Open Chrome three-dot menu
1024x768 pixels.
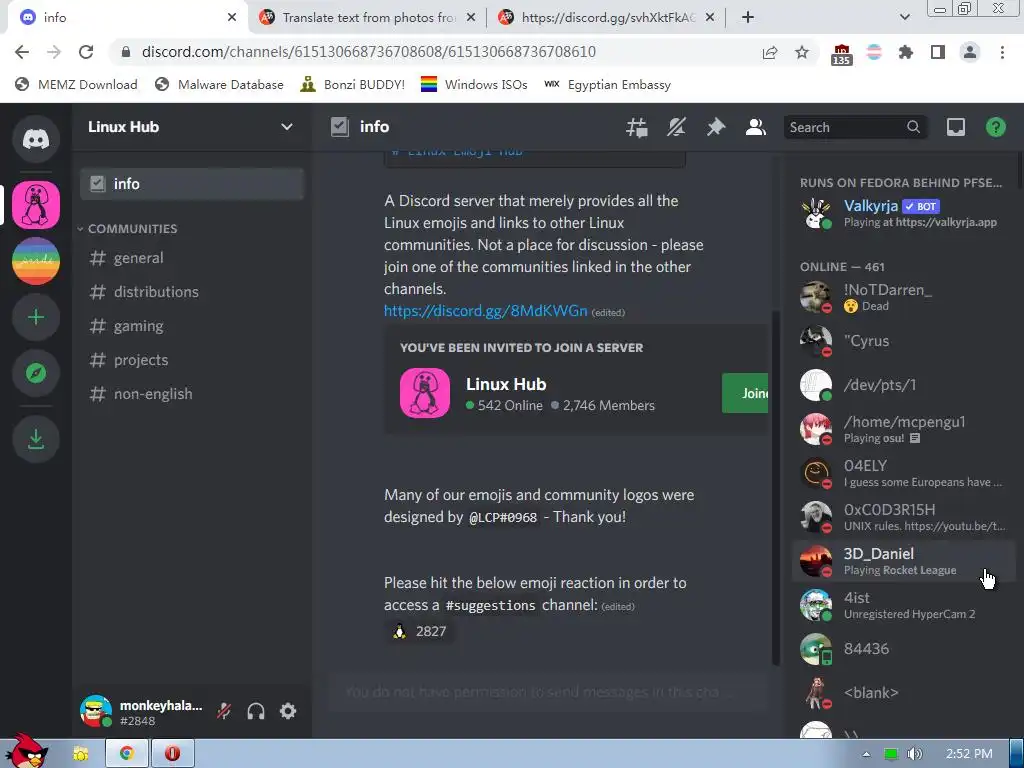[1002, 52]
